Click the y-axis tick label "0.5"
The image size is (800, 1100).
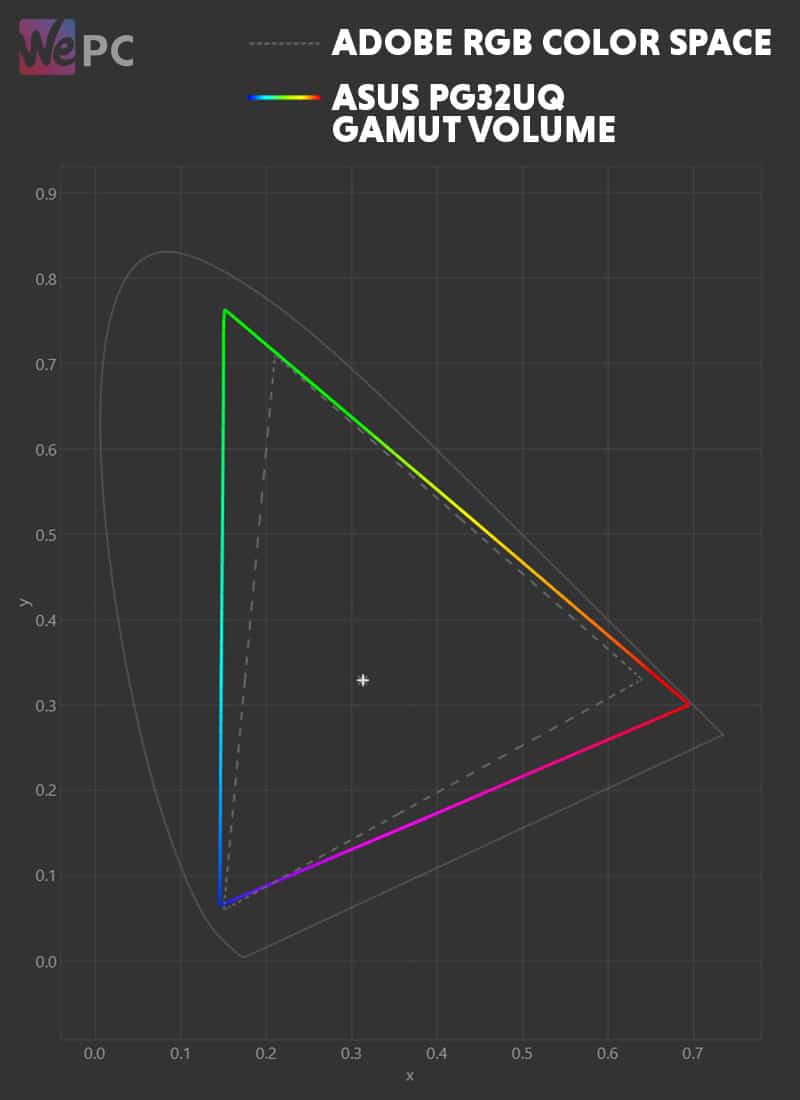click(x=46, y=535)
